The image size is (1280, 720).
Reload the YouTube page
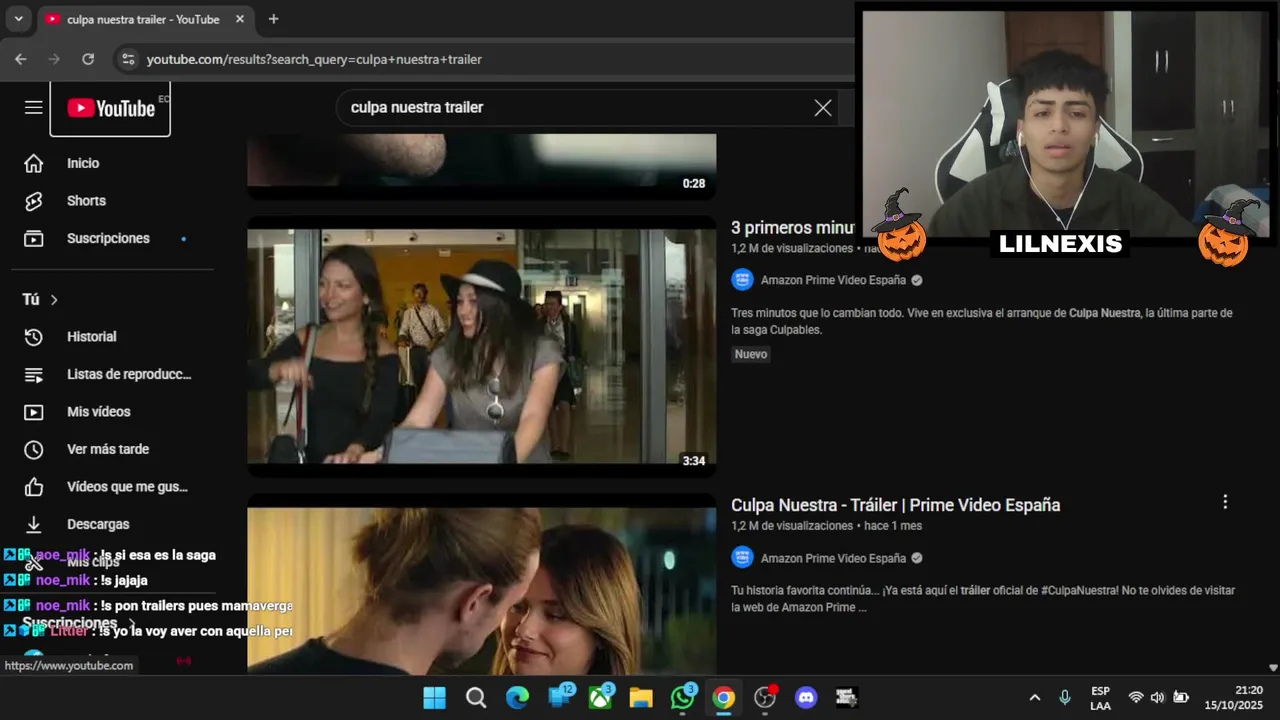point(88,59)
